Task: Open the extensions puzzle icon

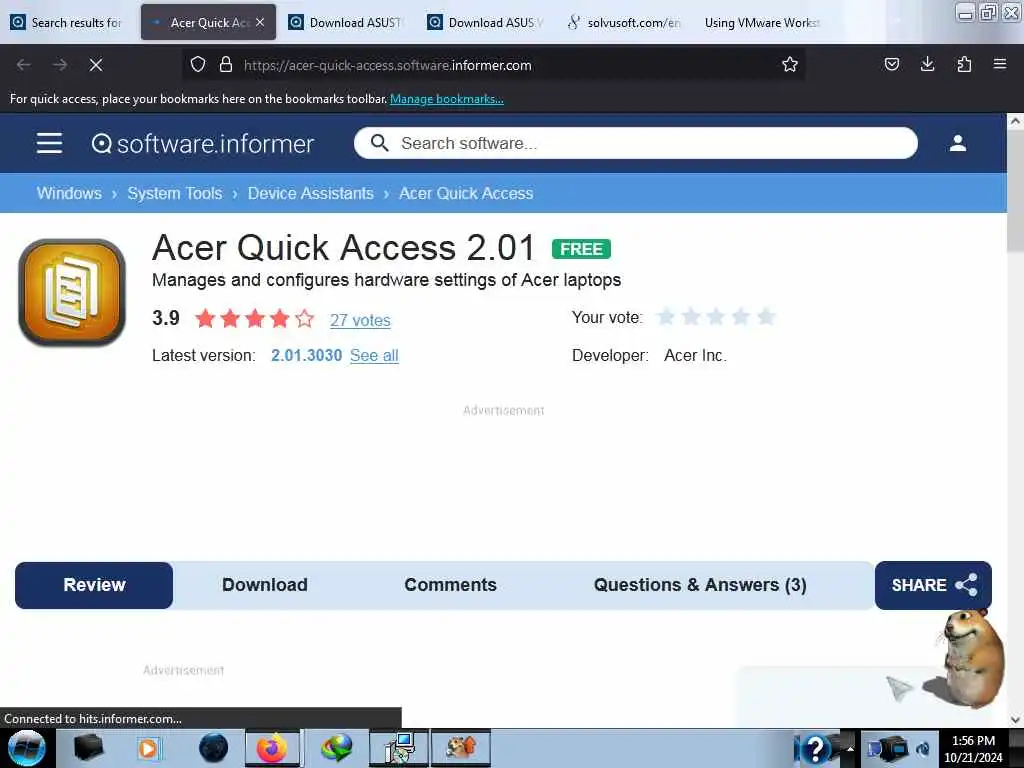Action: pyautogui.click(x=964, y=64)
